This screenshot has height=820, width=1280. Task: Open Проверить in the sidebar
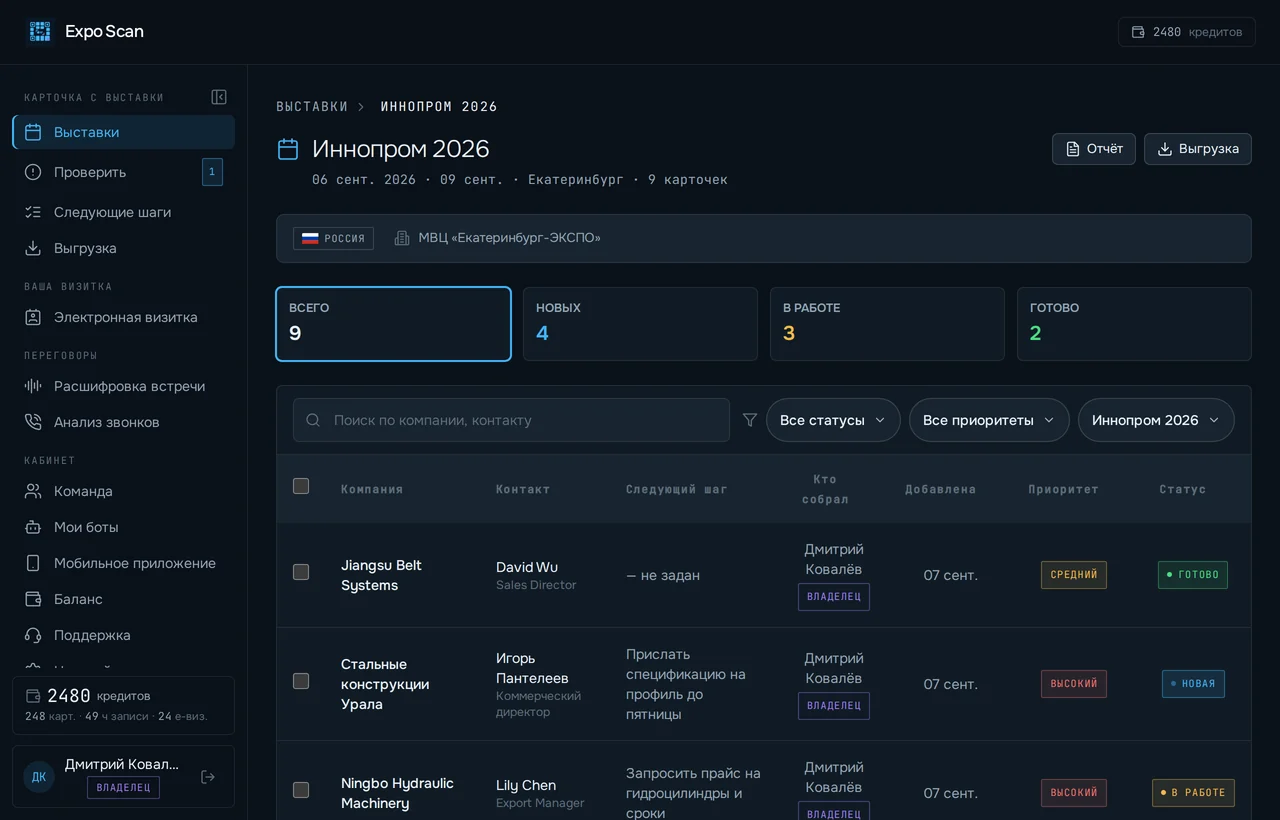click(x=124, y=172)
